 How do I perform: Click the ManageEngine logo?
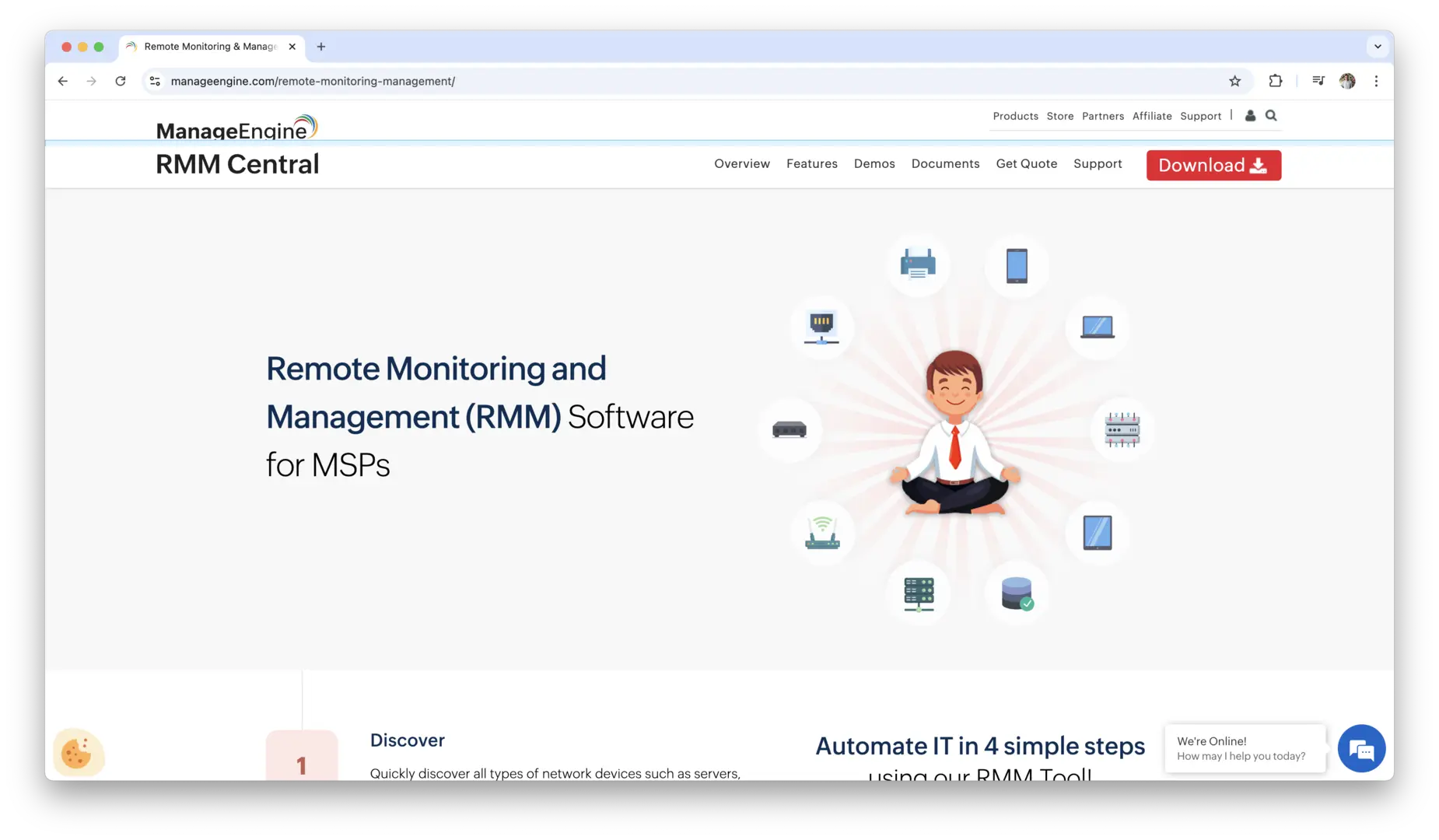tap(236, 128)
